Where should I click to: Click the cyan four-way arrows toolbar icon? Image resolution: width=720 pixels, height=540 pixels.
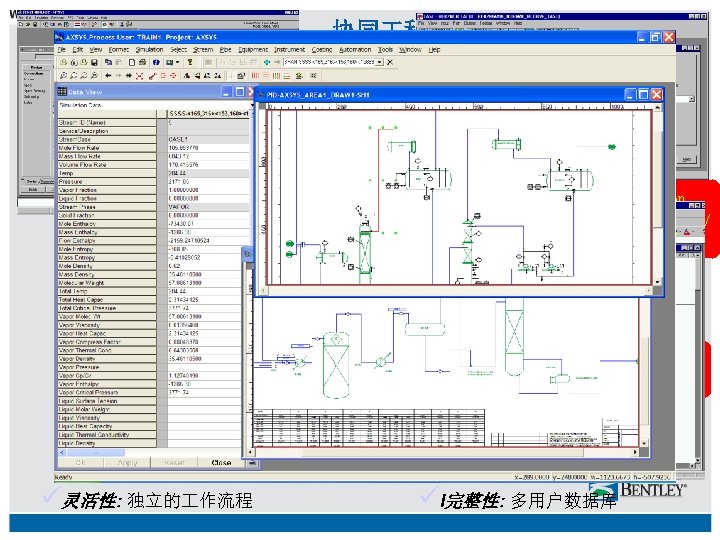[x=266, y=62]
